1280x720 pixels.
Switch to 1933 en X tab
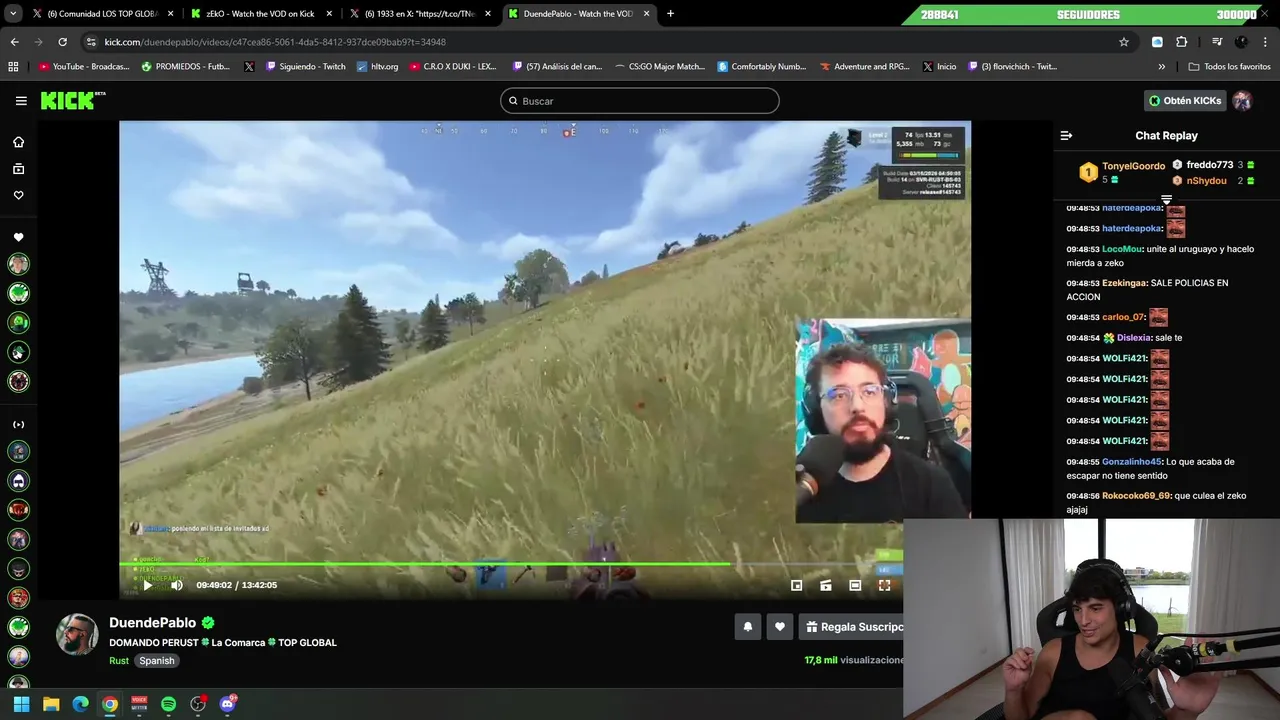click(x=420, y=14)
